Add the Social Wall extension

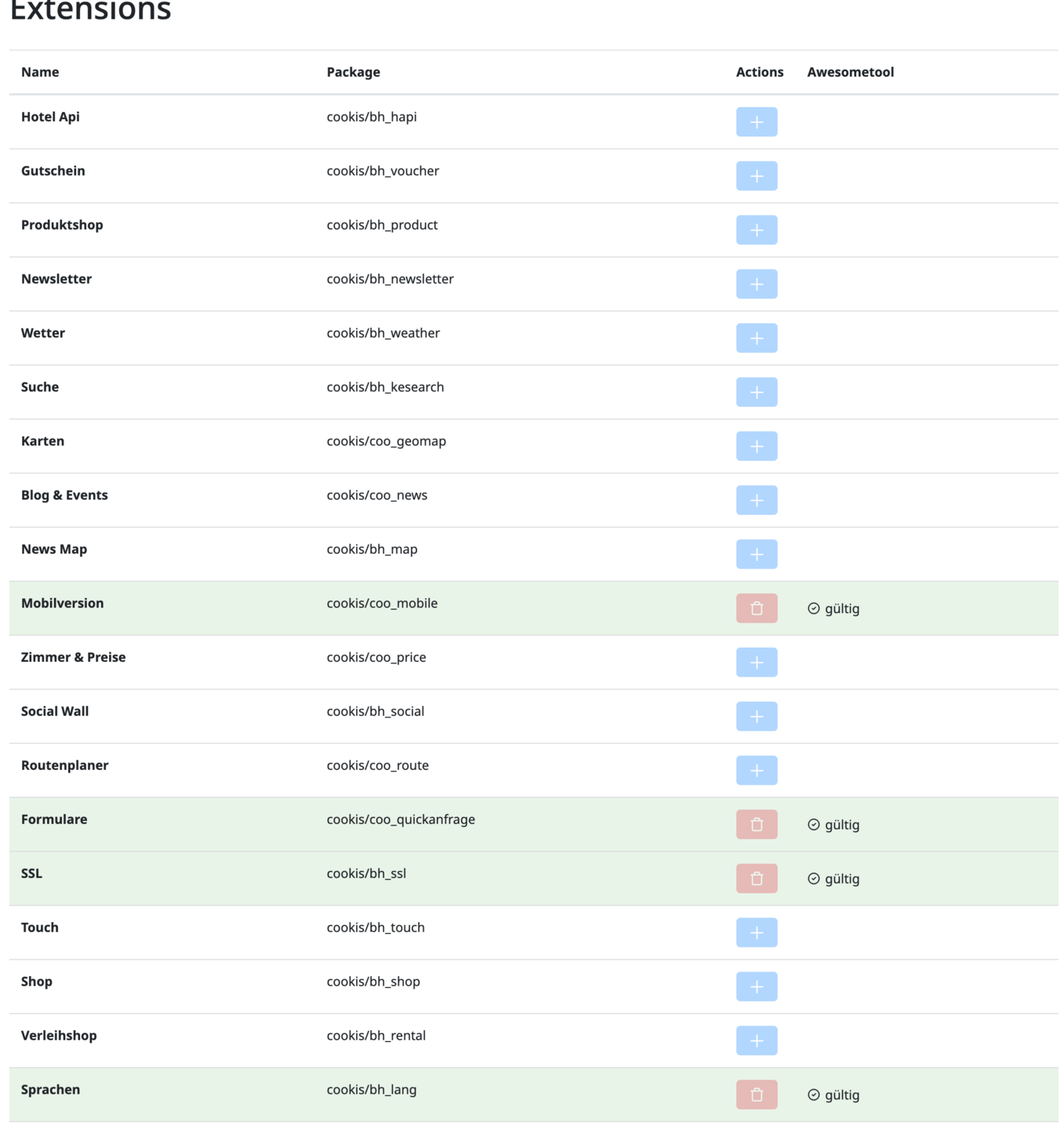click(756, 717)
